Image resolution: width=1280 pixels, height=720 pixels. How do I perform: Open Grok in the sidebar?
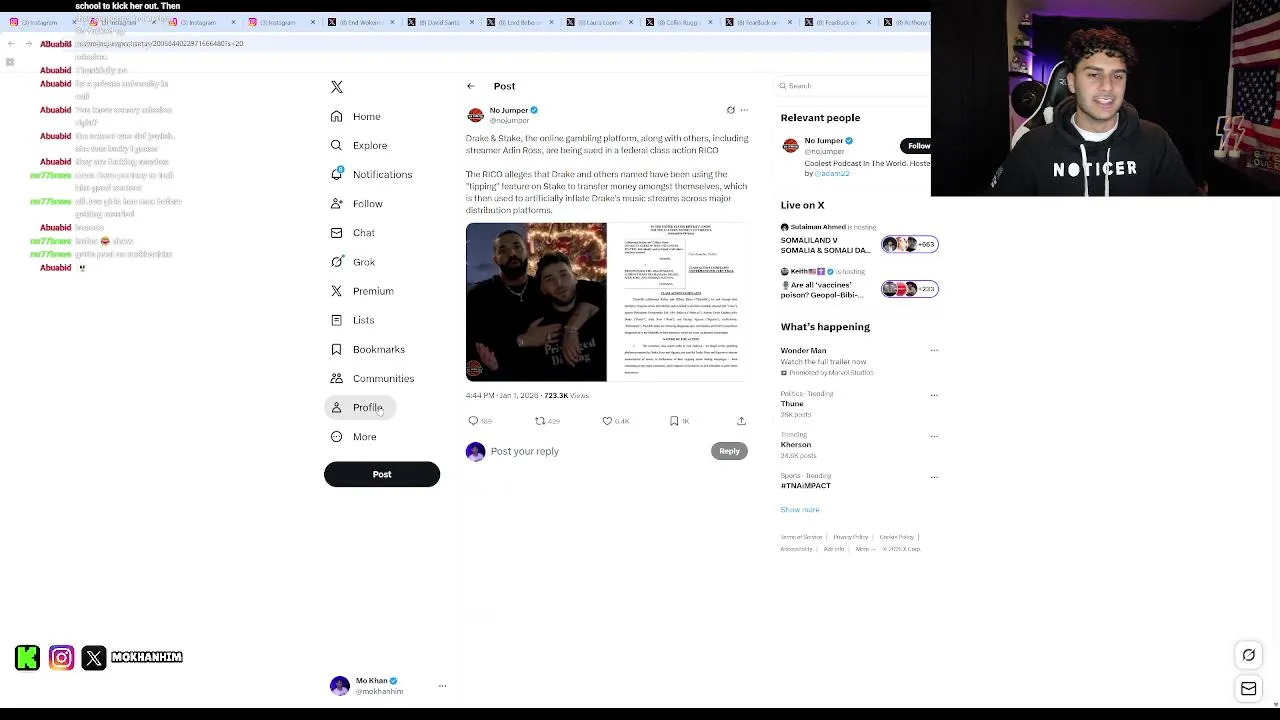tap(353, 262)
